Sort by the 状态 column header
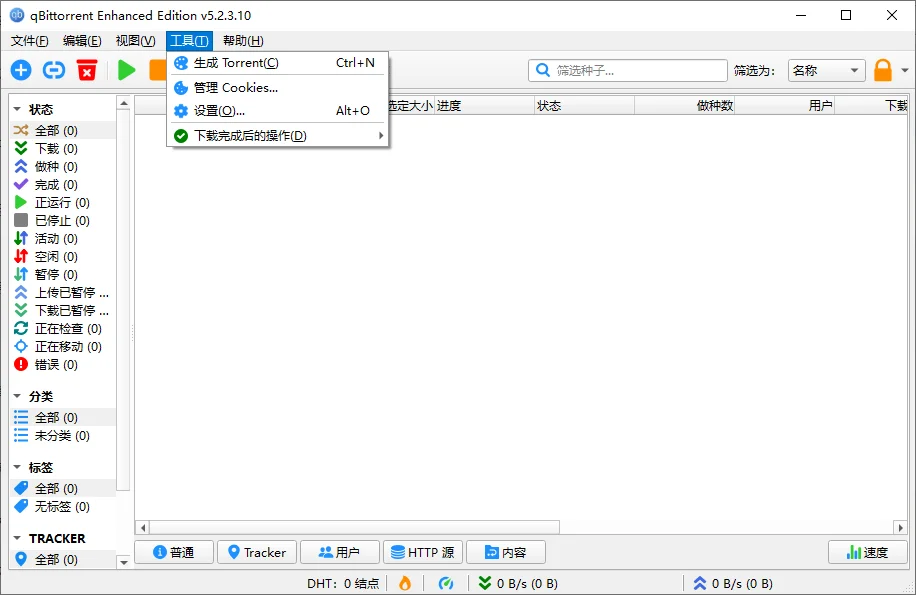 [x=584, y=106]
